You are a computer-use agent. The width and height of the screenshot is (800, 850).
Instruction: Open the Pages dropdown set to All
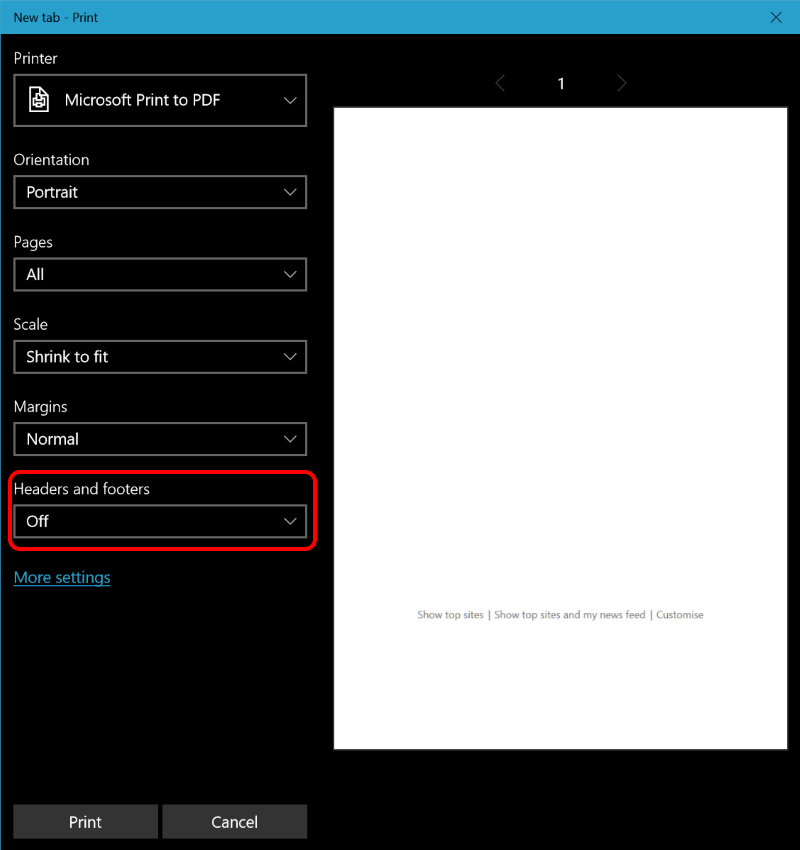click(160, 274)
